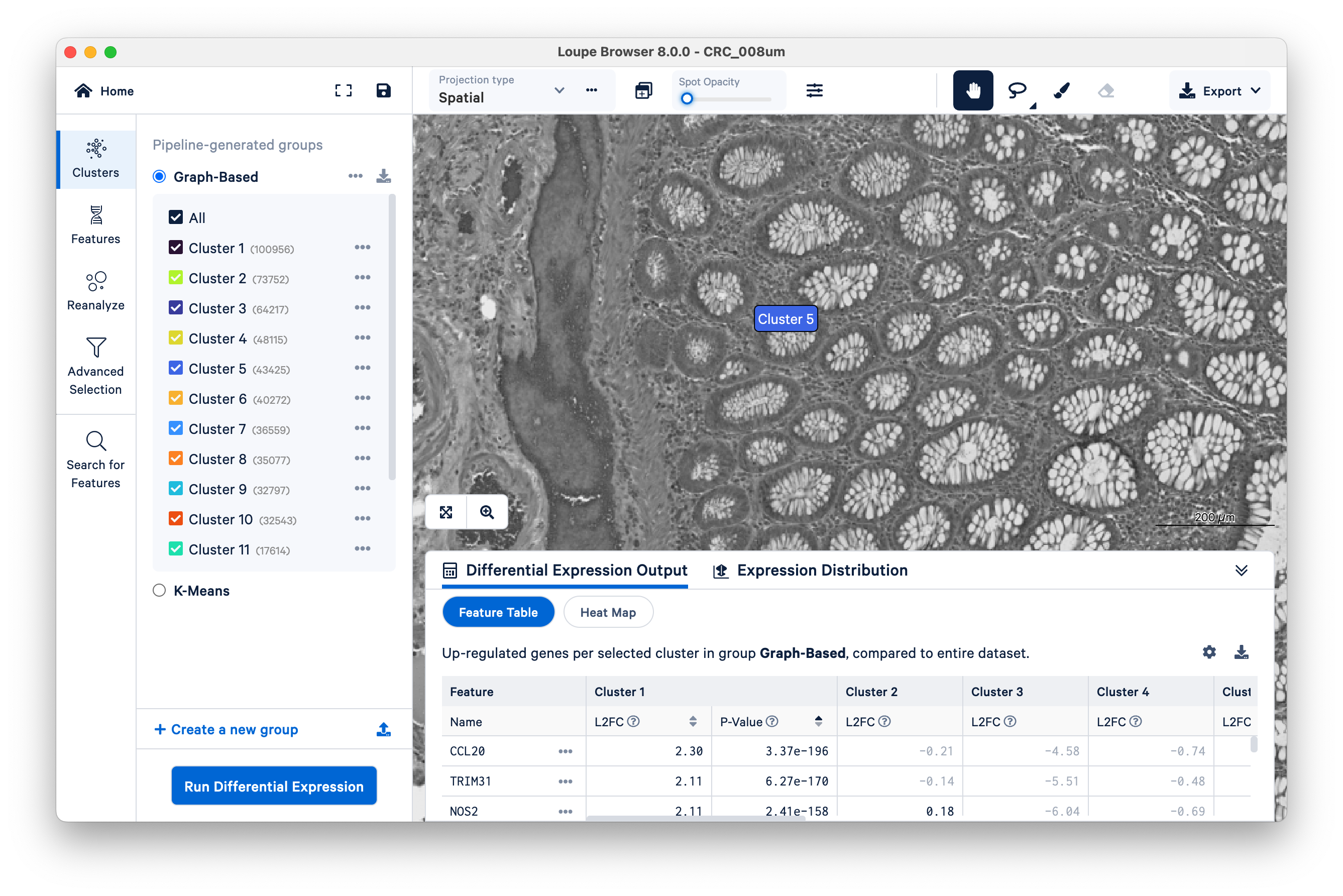This screenshot has width=1343, height=896.
Task: Collapse the differential expression panel chevron
Action: [x=1241, y=570]
